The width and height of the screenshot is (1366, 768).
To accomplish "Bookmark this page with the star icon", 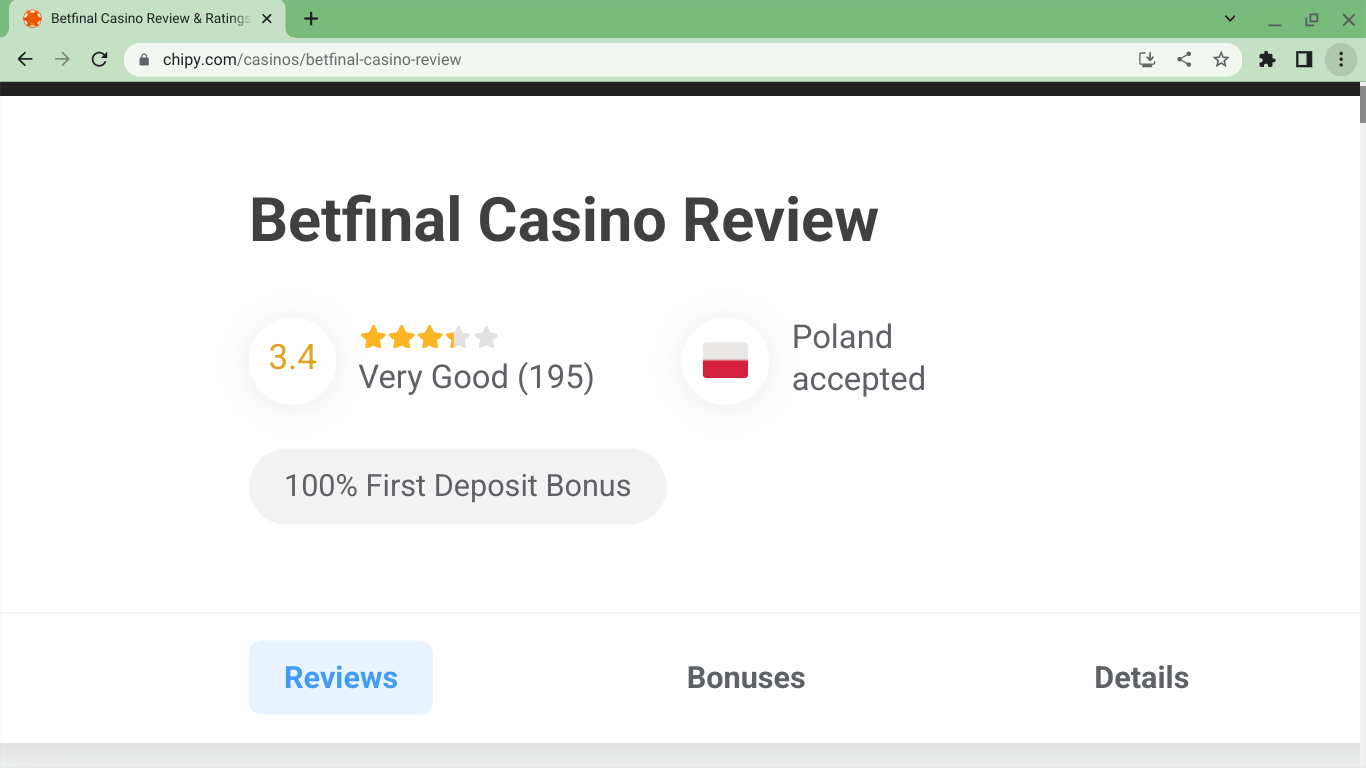I will click(x=1221, y=60).
